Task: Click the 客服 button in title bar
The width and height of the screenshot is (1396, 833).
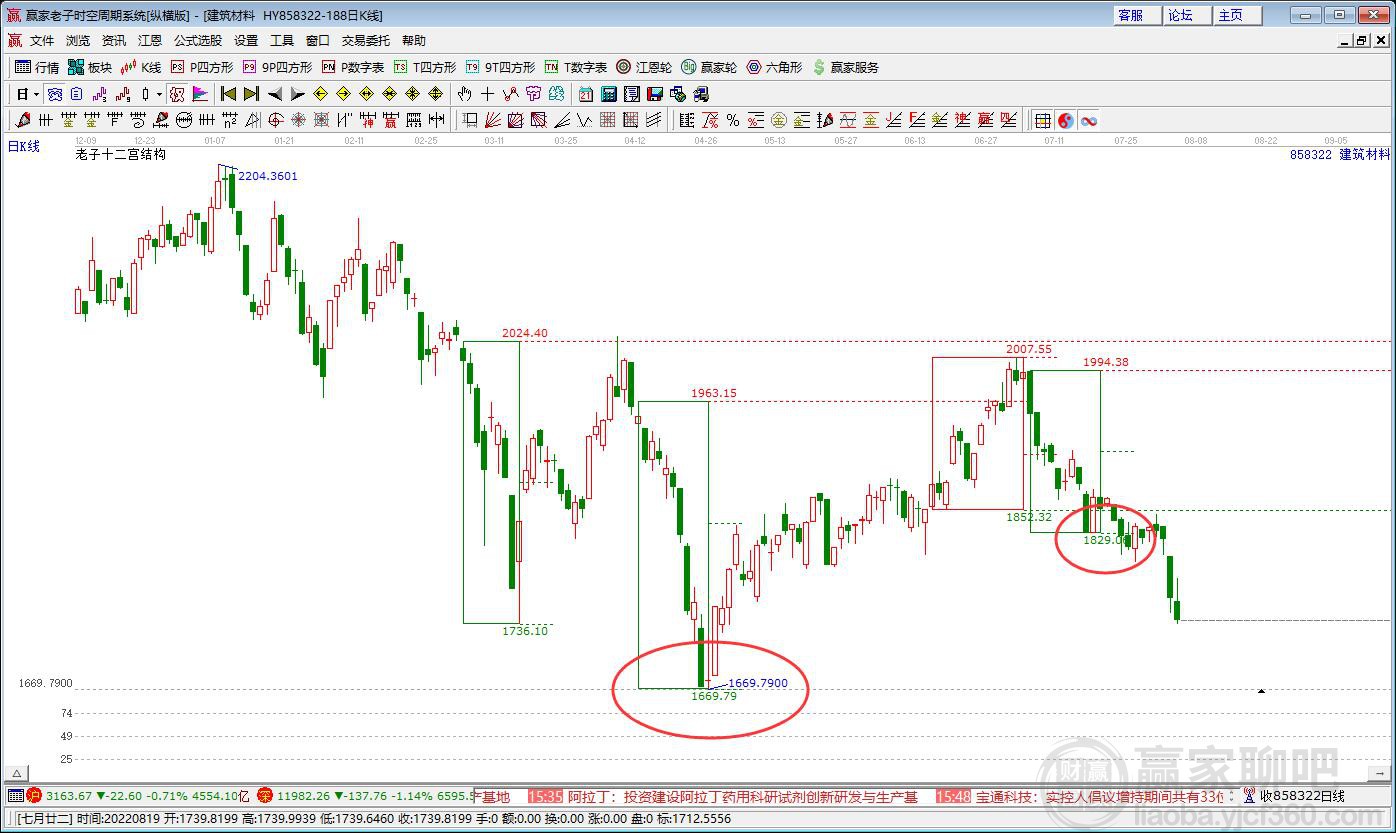Action: click(x=1137, y=15)
